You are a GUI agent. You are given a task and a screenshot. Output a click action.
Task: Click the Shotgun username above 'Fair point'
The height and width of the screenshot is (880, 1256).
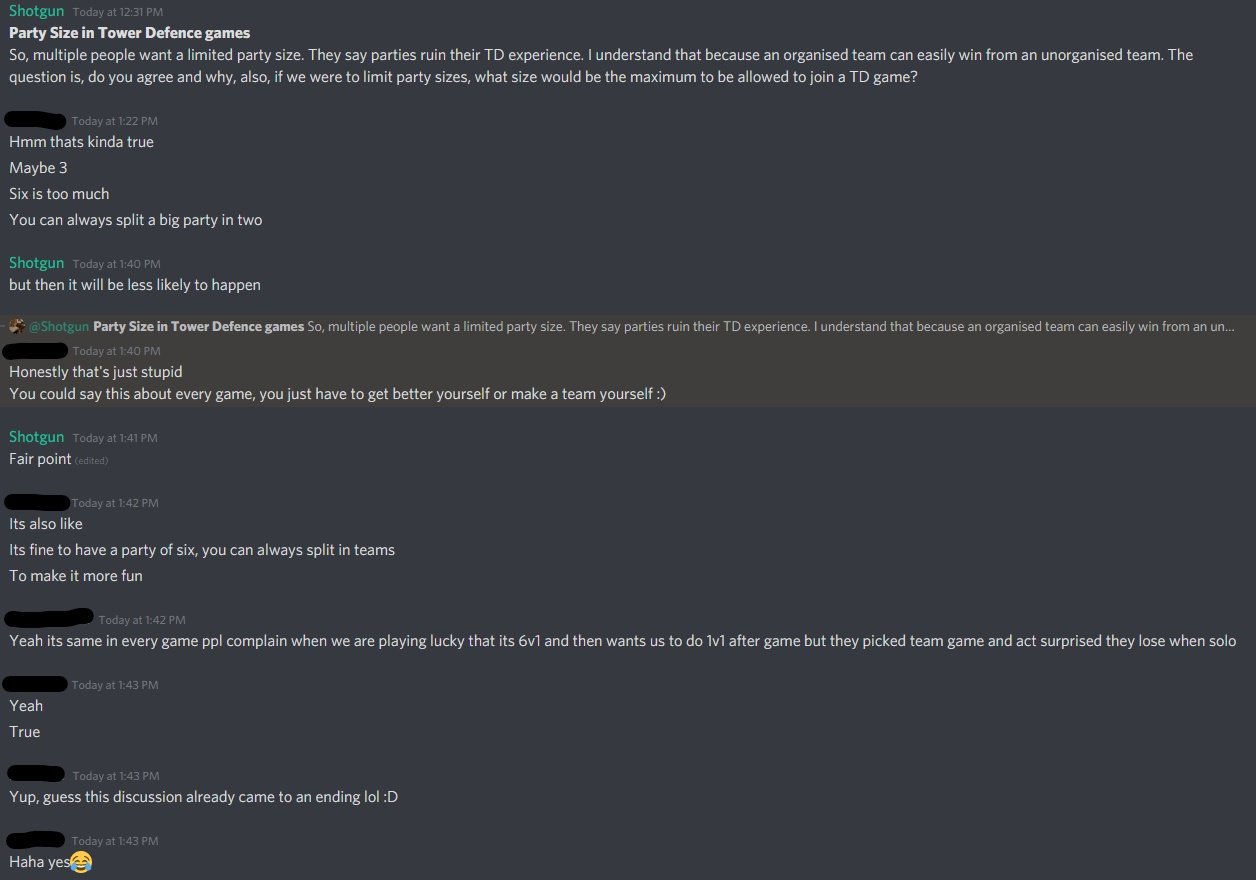tap(37, 437)
